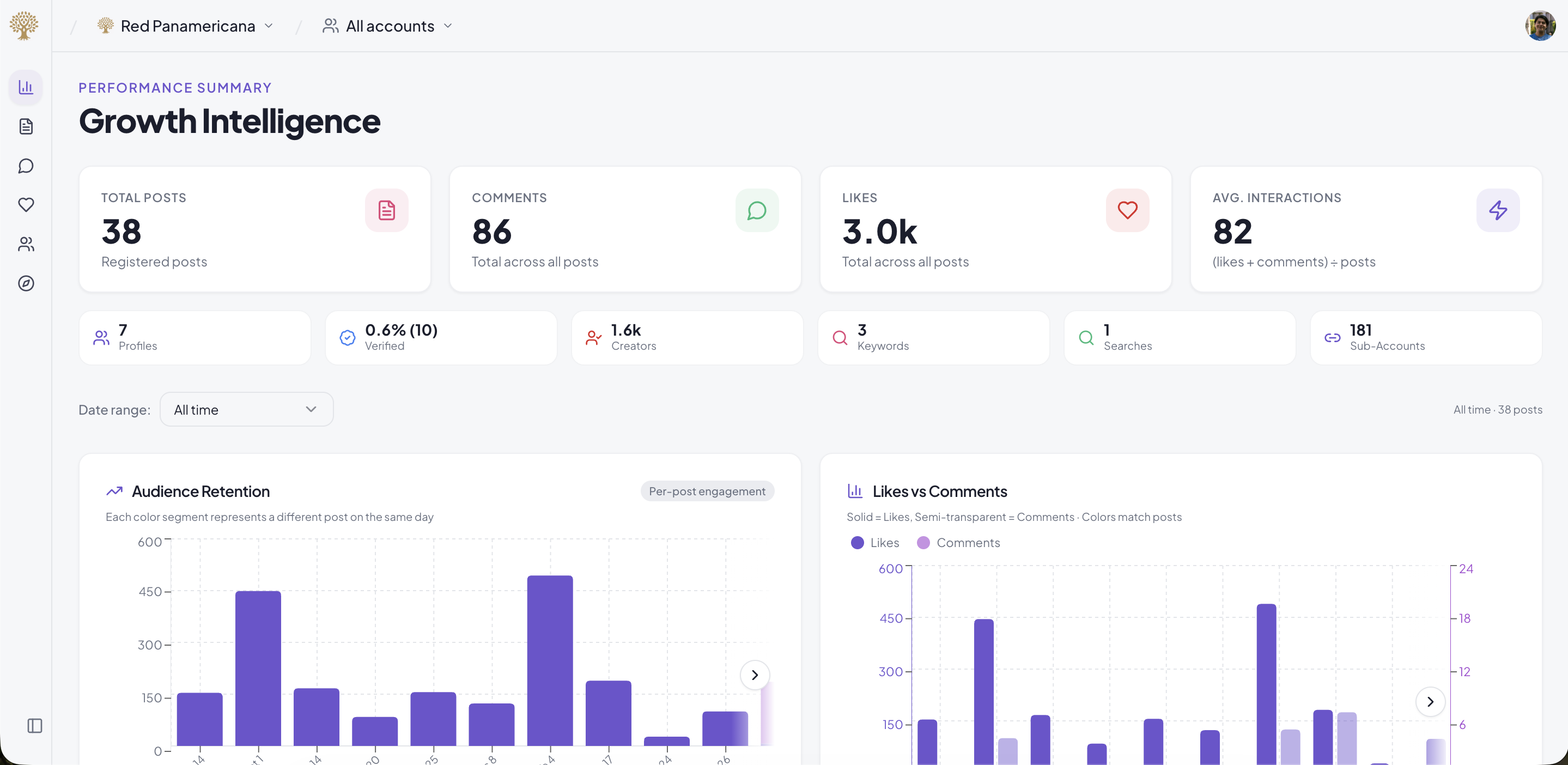Screen dimensions: 1568x765
Task: Click the Comments speech bubble card icon
Action: click(757, 210)
